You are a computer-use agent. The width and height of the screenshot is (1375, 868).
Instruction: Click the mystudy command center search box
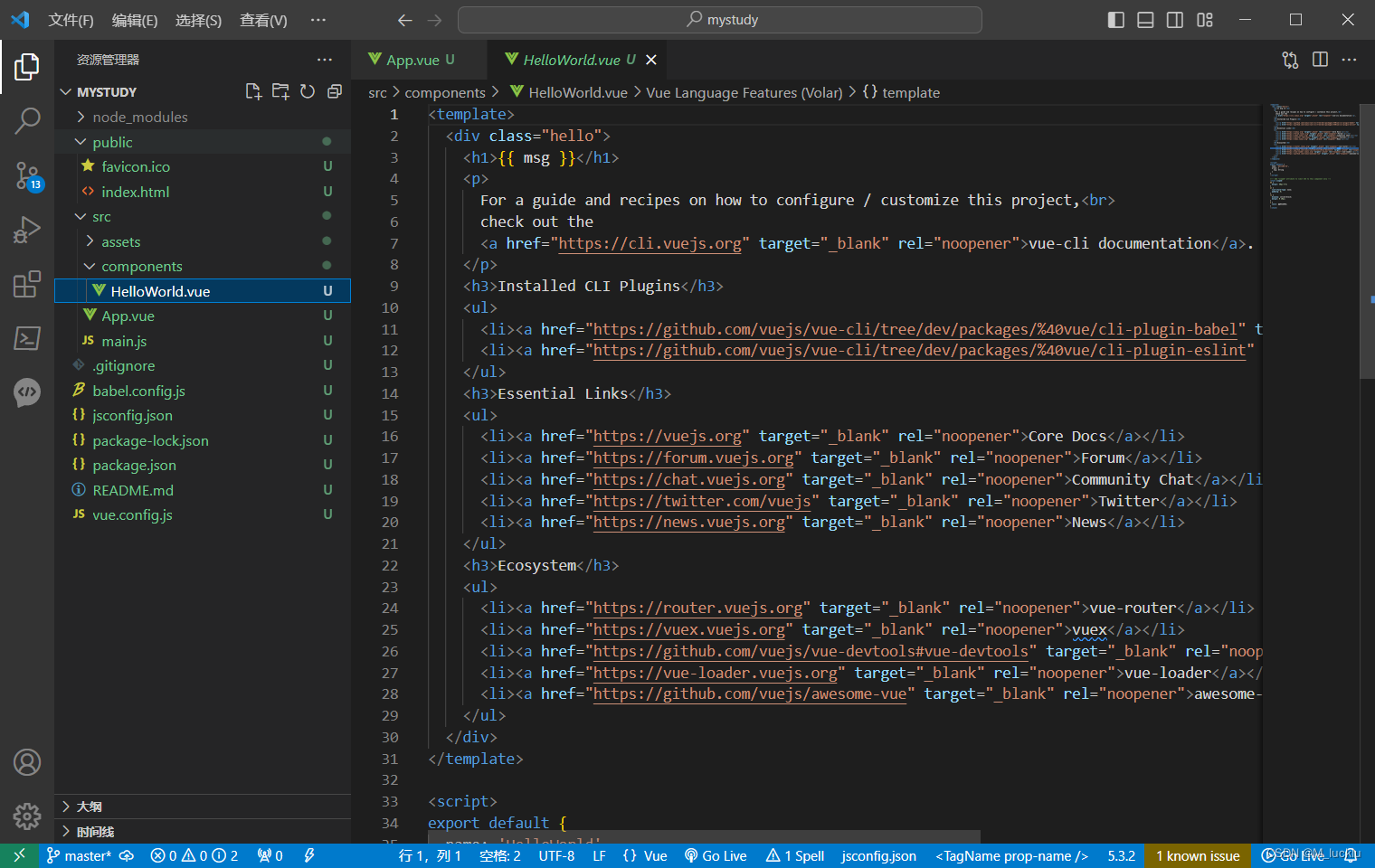[719, 19]
